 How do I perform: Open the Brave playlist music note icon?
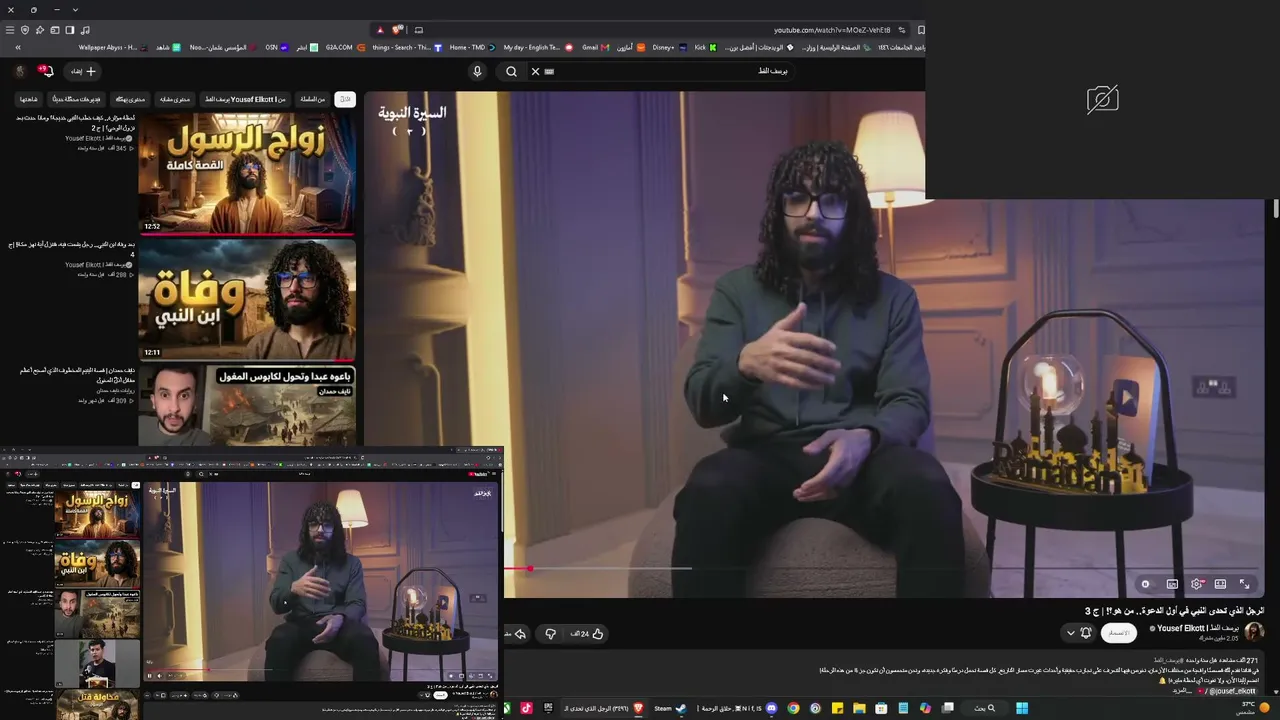85,30
